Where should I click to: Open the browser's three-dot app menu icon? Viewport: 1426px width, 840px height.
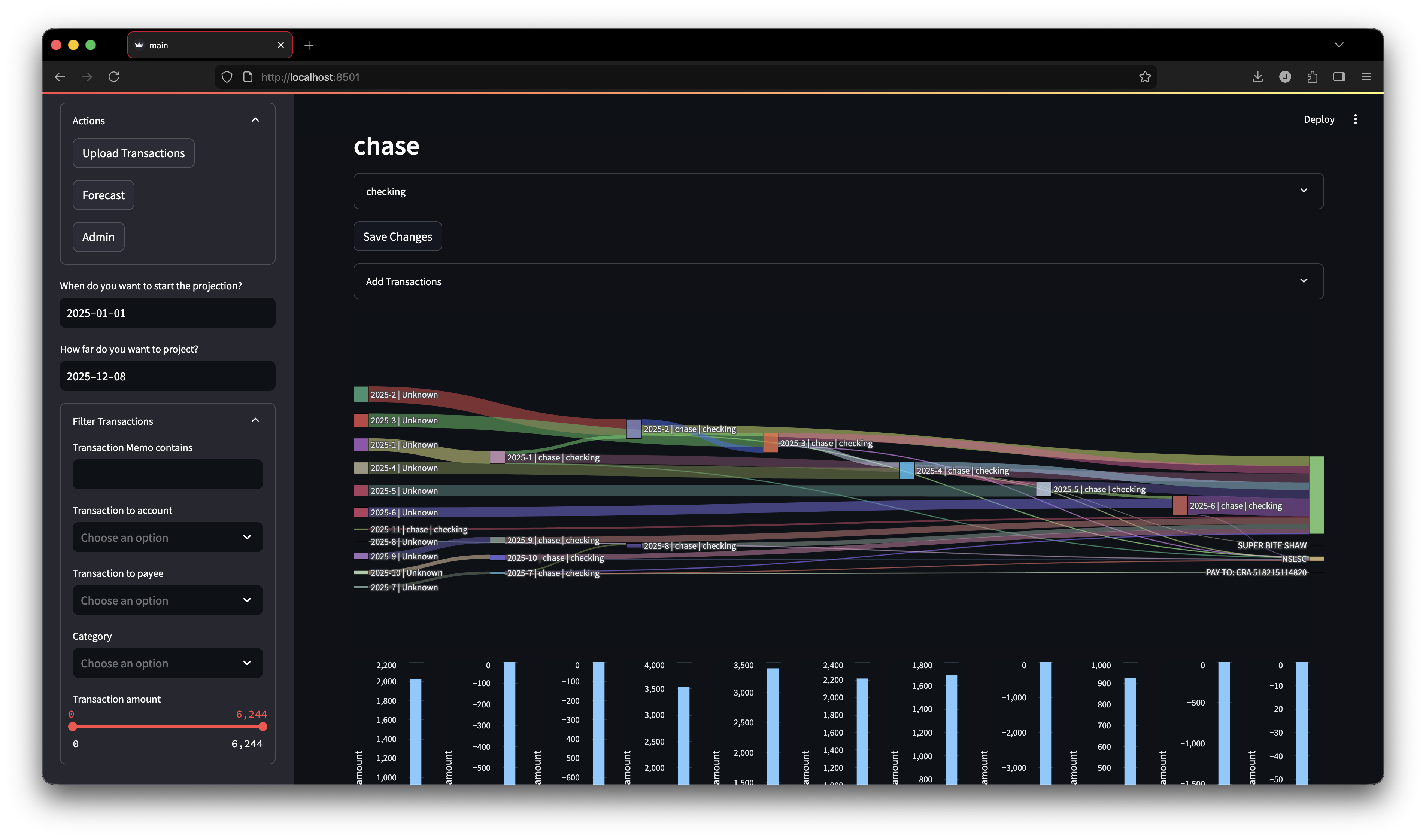point(1365,76)
